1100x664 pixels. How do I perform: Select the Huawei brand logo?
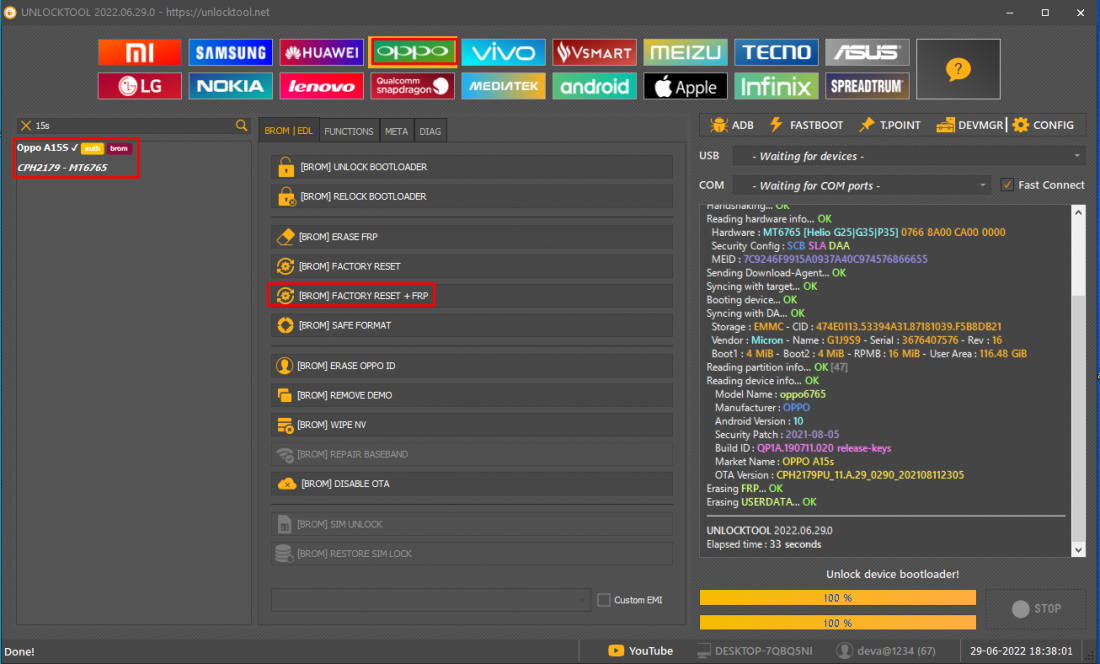click(321, 53)
